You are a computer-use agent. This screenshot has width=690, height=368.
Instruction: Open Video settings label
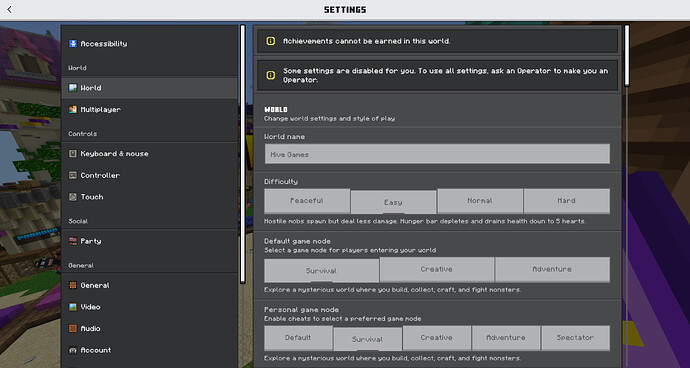pyautogui.click(x=90, y=307)
